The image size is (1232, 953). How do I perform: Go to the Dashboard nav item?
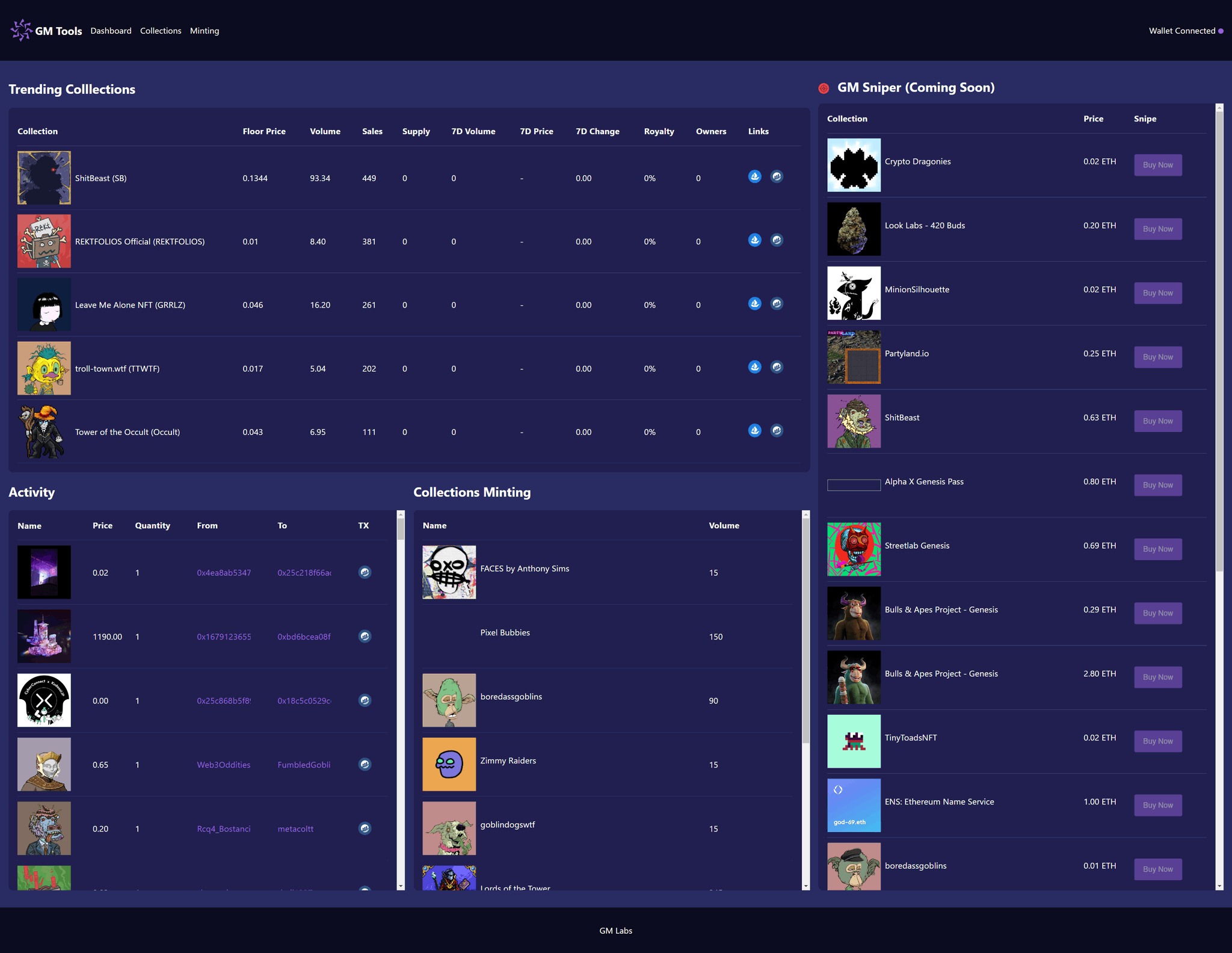click(111, 31)
